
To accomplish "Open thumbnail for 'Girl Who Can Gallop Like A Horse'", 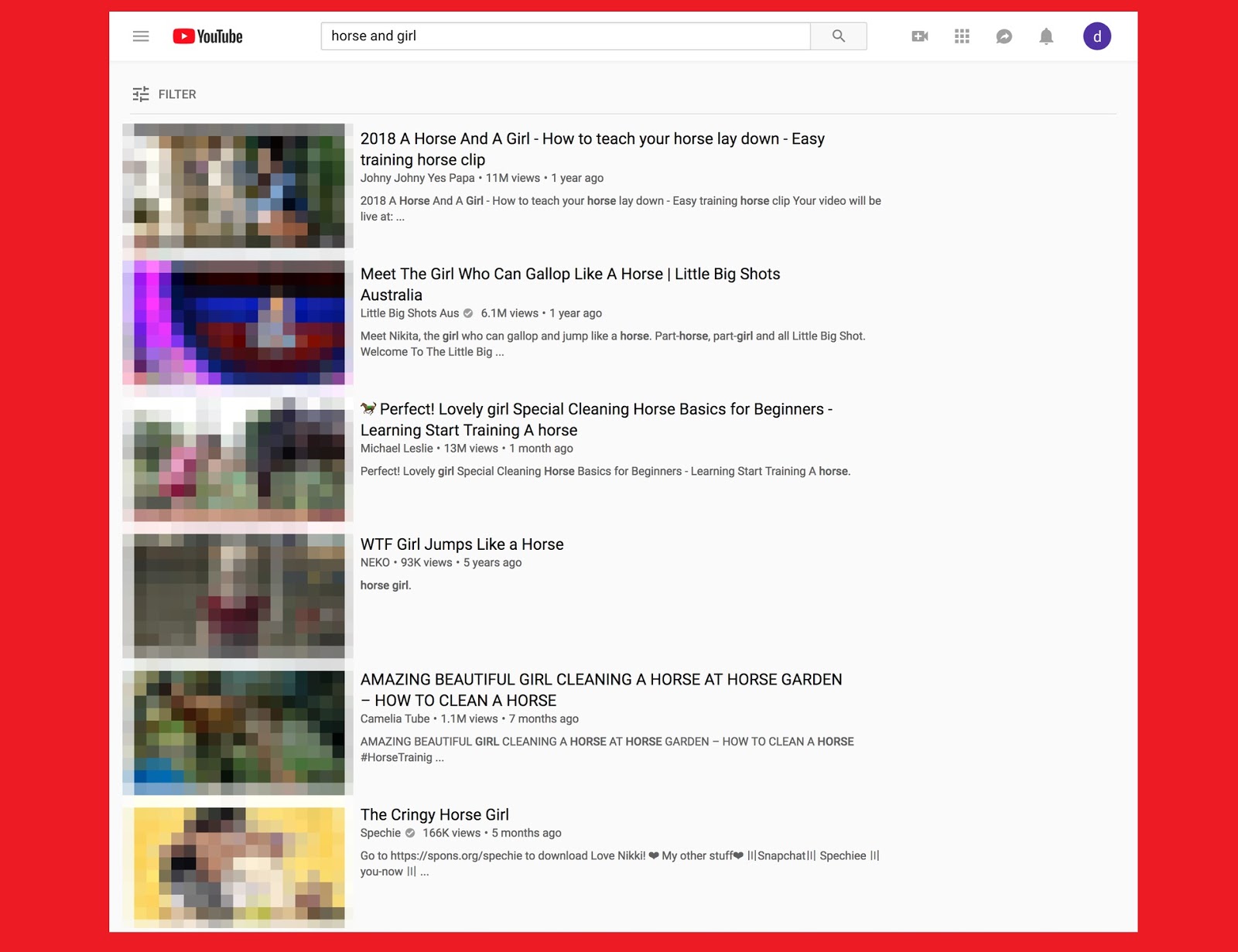I will pyautogui.click(x=238, y=322).
